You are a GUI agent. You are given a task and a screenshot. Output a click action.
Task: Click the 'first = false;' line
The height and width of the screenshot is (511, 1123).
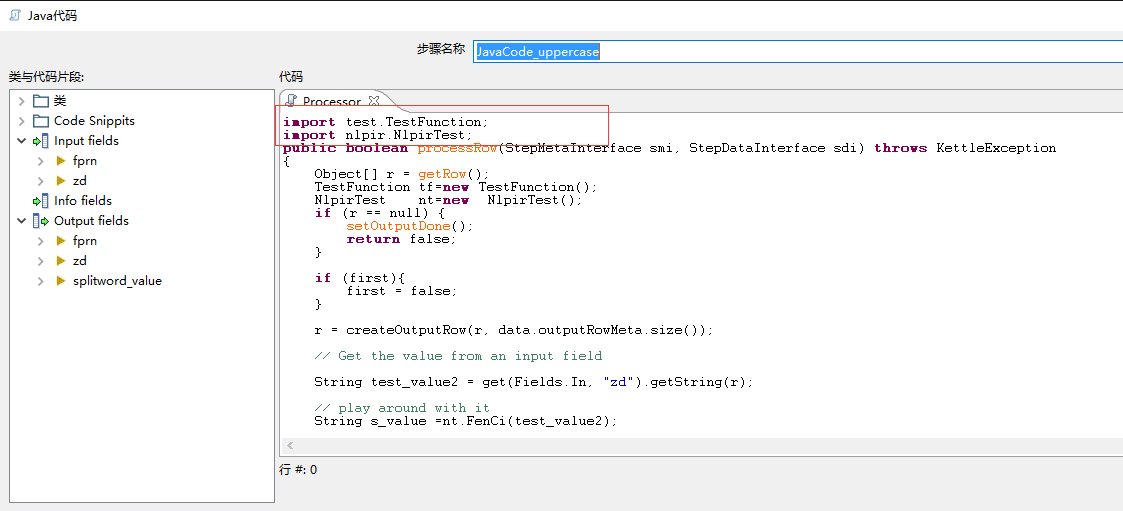(x=402, y=291)
